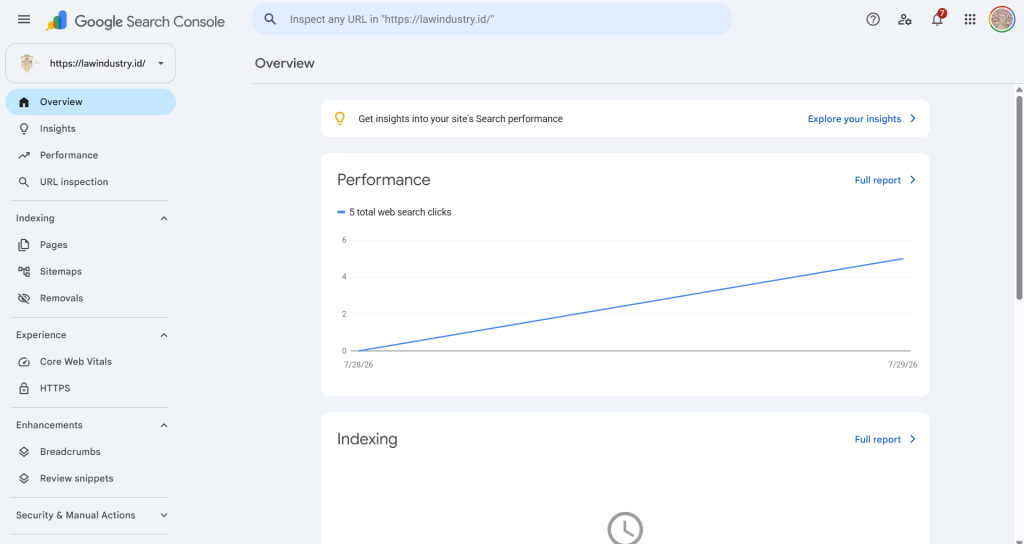Click the URL inspection magnifier icon

(x=24, y=182)
